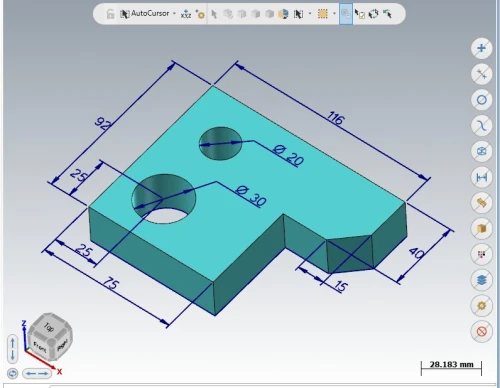500x388 pixels.
Task: Expand the window selection mode dropdown
Action: [334, 14]
